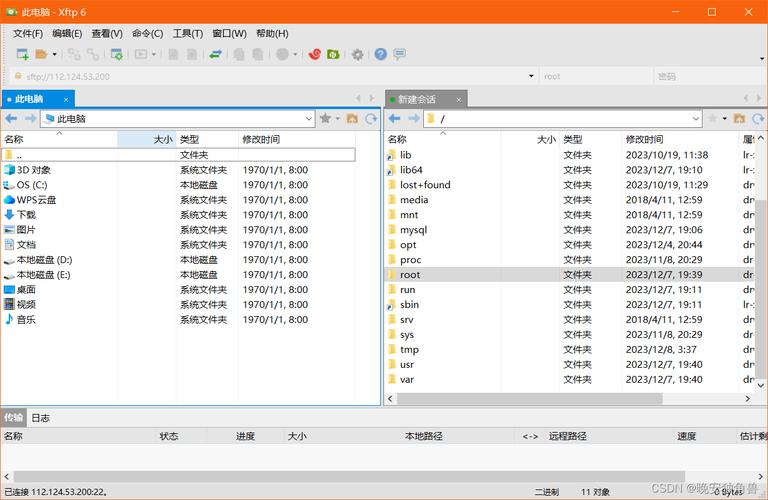Open the 文件(F) menu
This screenshot has height=500, width=768.
pos(28,33)
